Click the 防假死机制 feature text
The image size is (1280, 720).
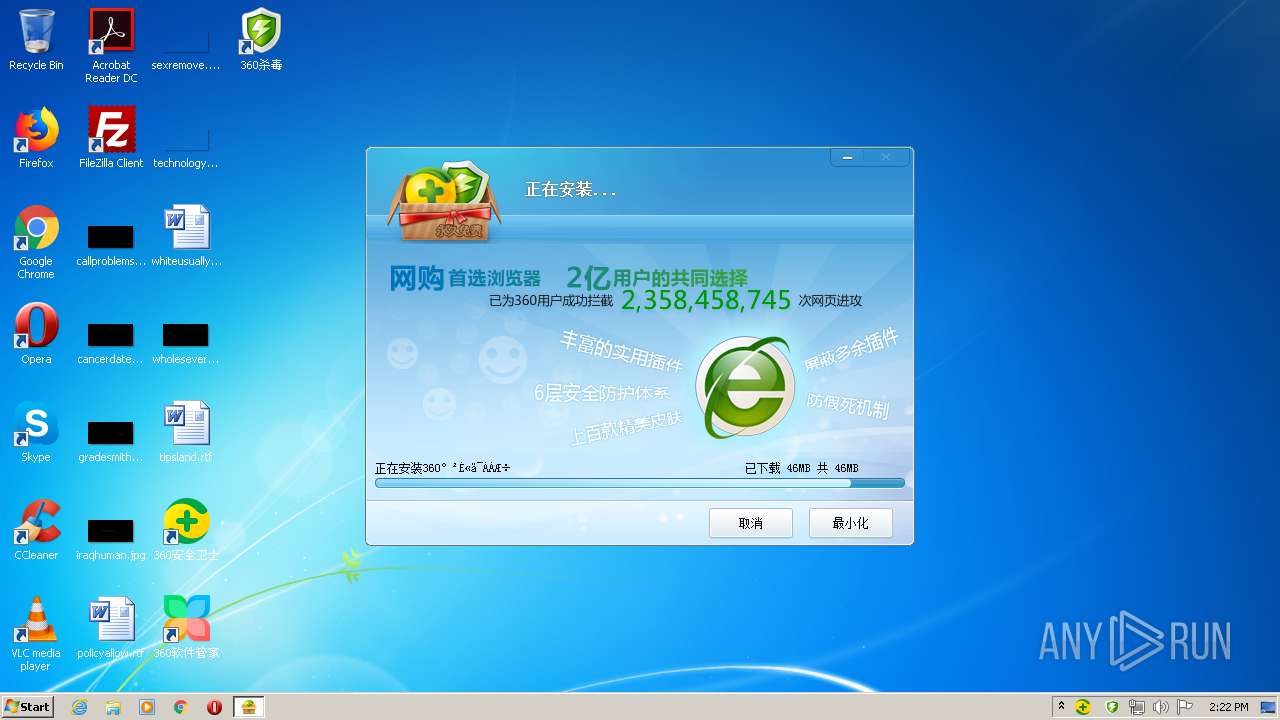coord(848,405)
